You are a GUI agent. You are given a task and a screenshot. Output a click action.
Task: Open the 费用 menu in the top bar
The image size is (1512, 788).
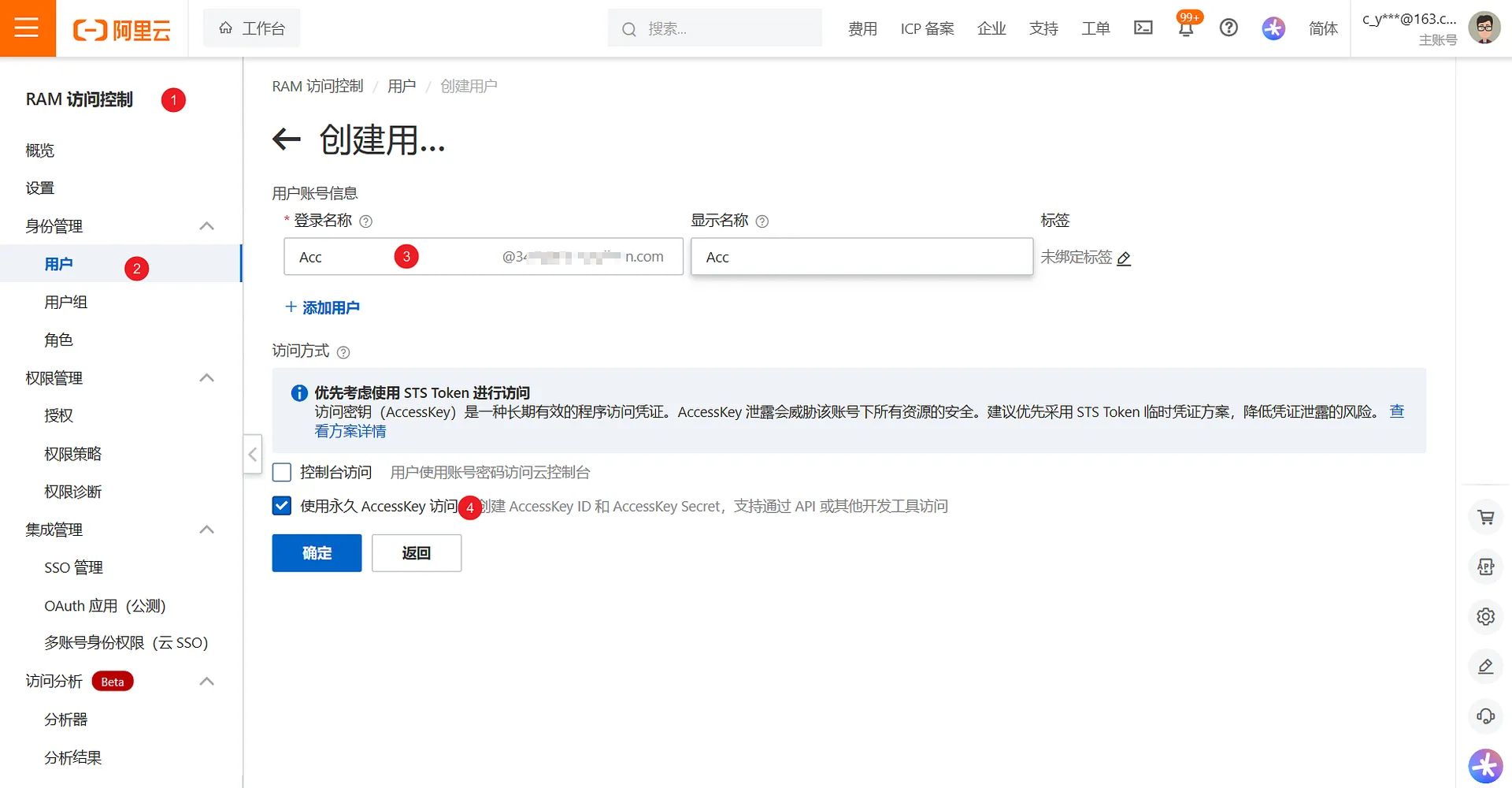point(862,28)
